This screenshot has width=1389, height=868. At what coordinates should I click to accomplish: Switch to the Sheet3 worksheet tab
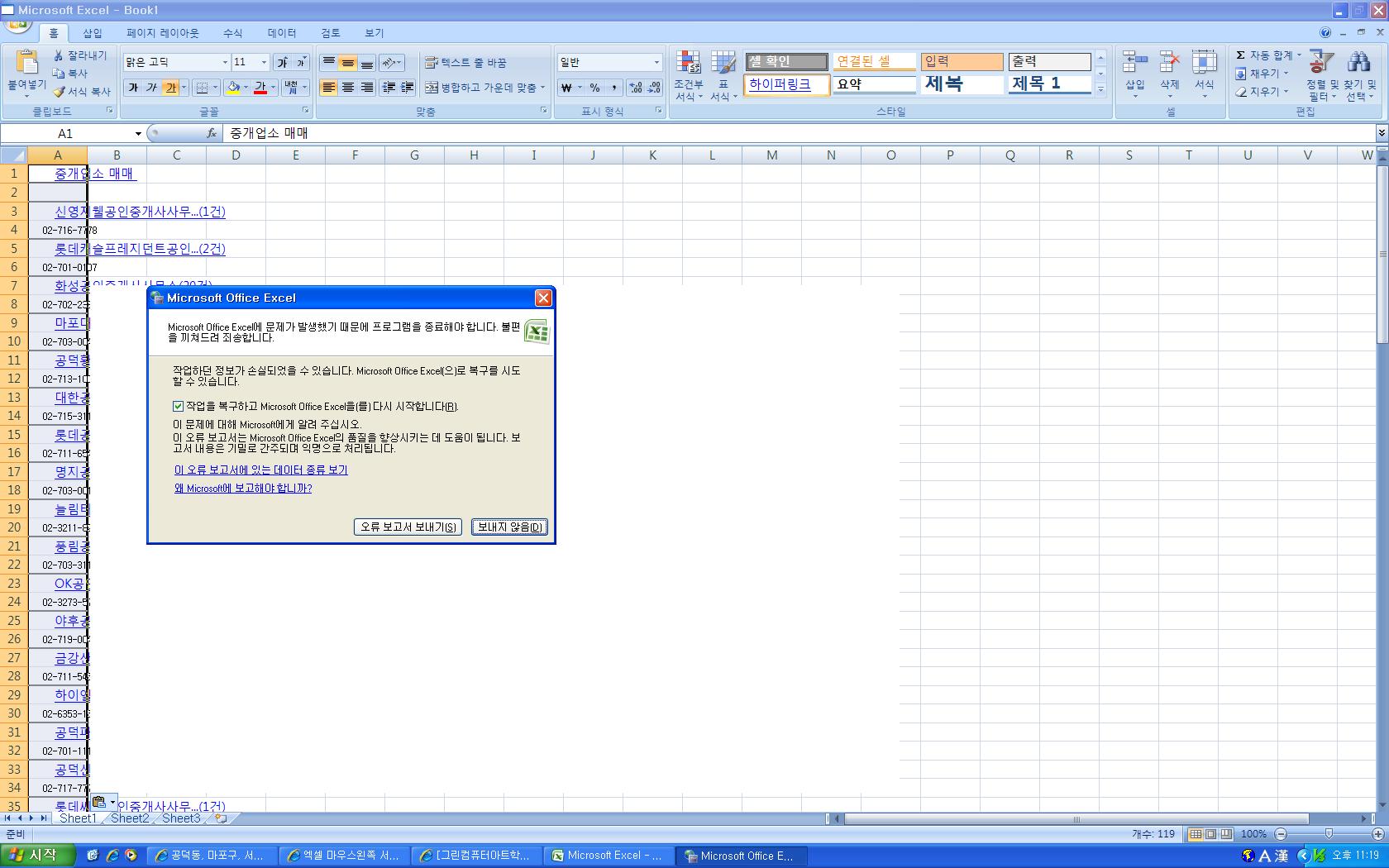[x=181, y=818]
